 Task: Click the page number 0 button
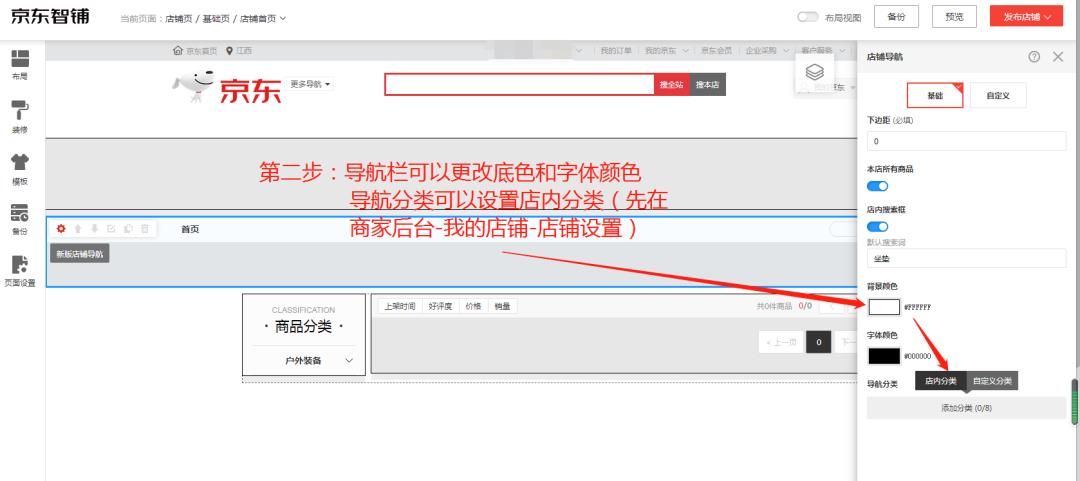point(818,342)
